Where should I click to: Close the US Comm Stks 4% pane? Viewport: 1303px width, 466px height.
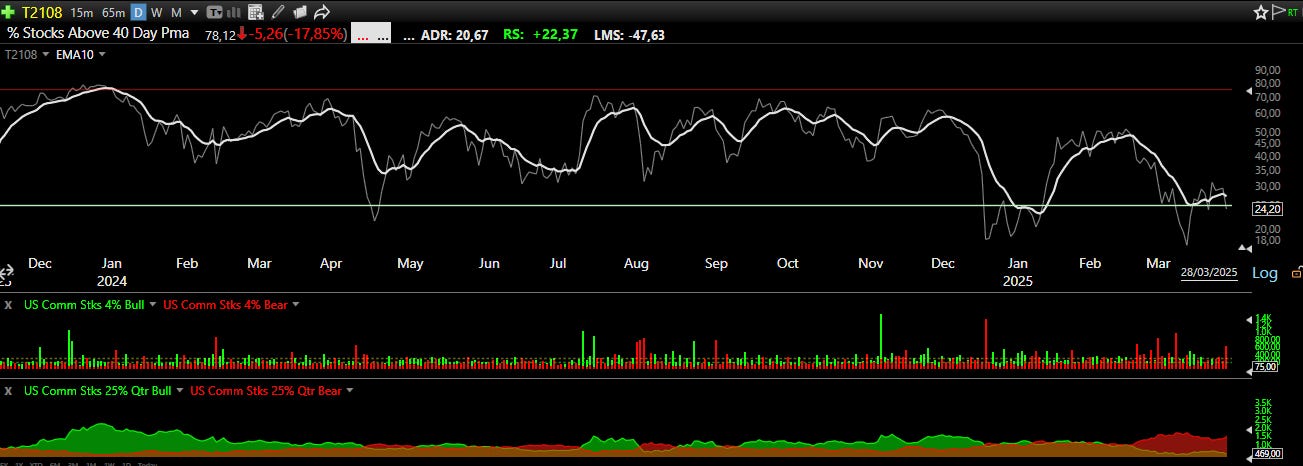tap(8, 304)
